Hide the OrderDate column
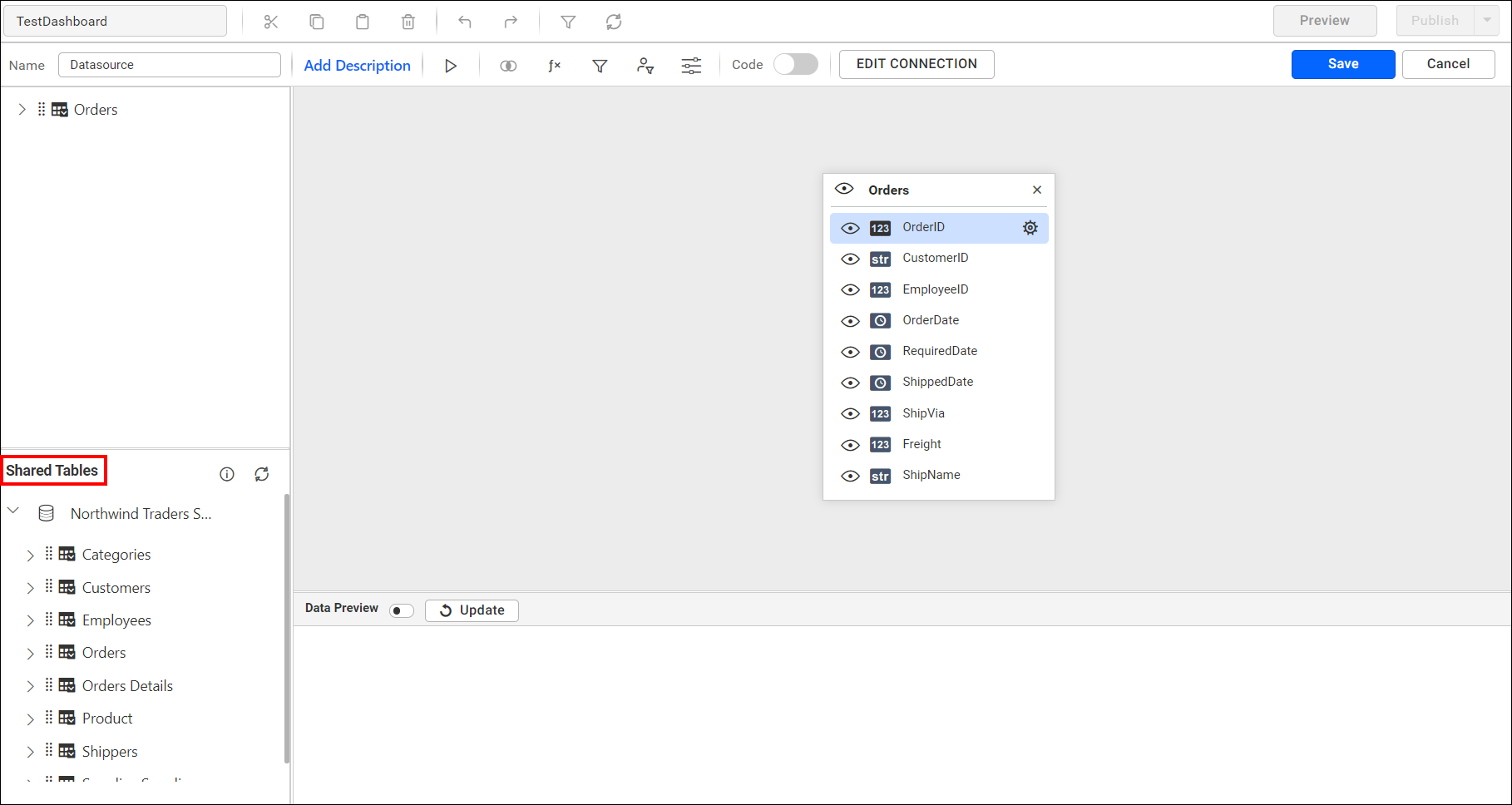The width and height of the screenshot is (1512, 805). 850,321
